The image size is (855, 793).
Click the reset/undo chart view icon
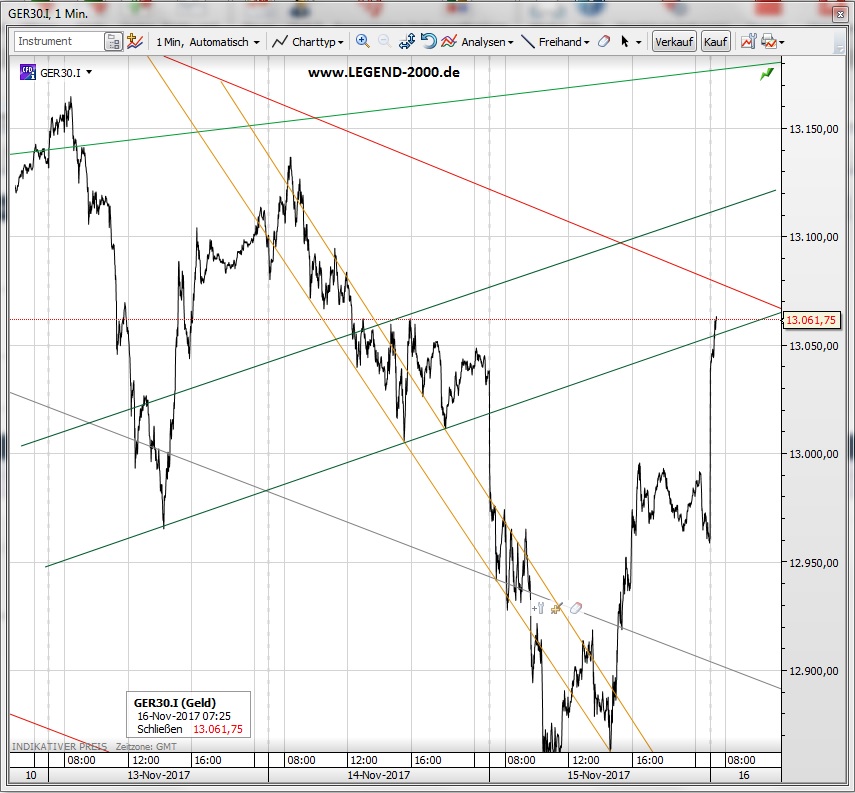tap(429, 41)
